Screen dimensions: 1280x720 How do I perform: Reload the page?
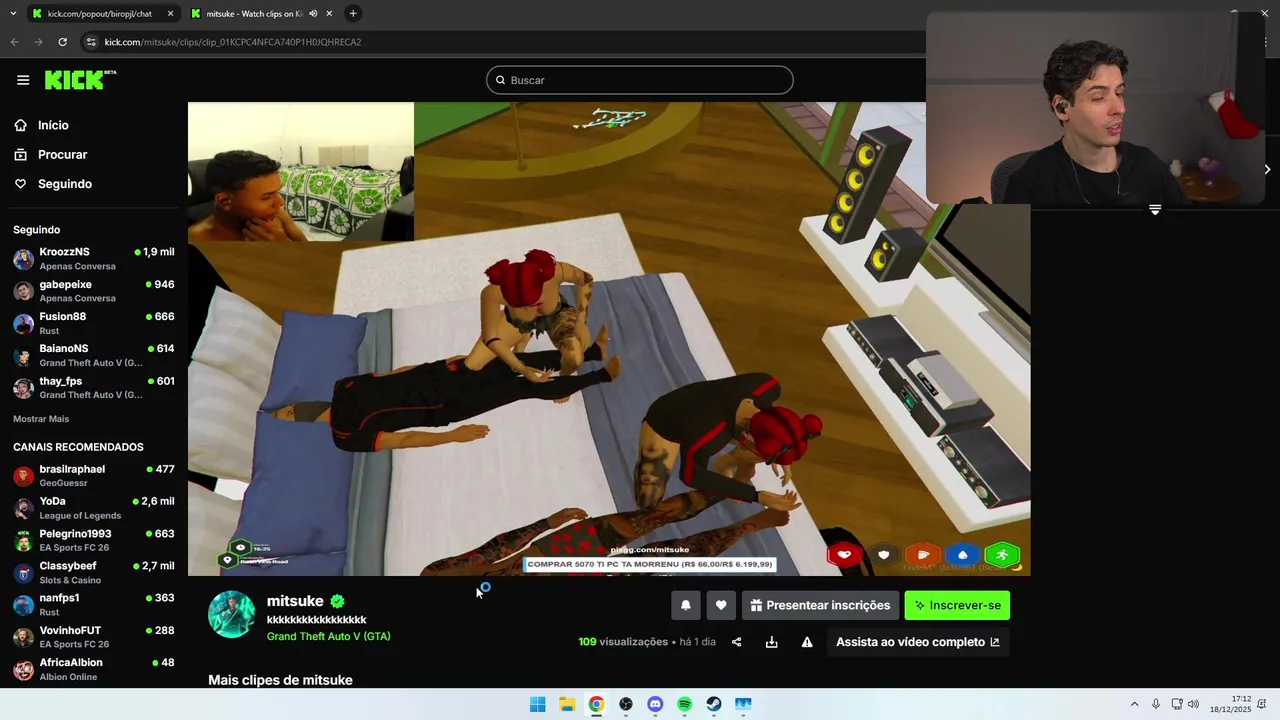coord(62,42)
